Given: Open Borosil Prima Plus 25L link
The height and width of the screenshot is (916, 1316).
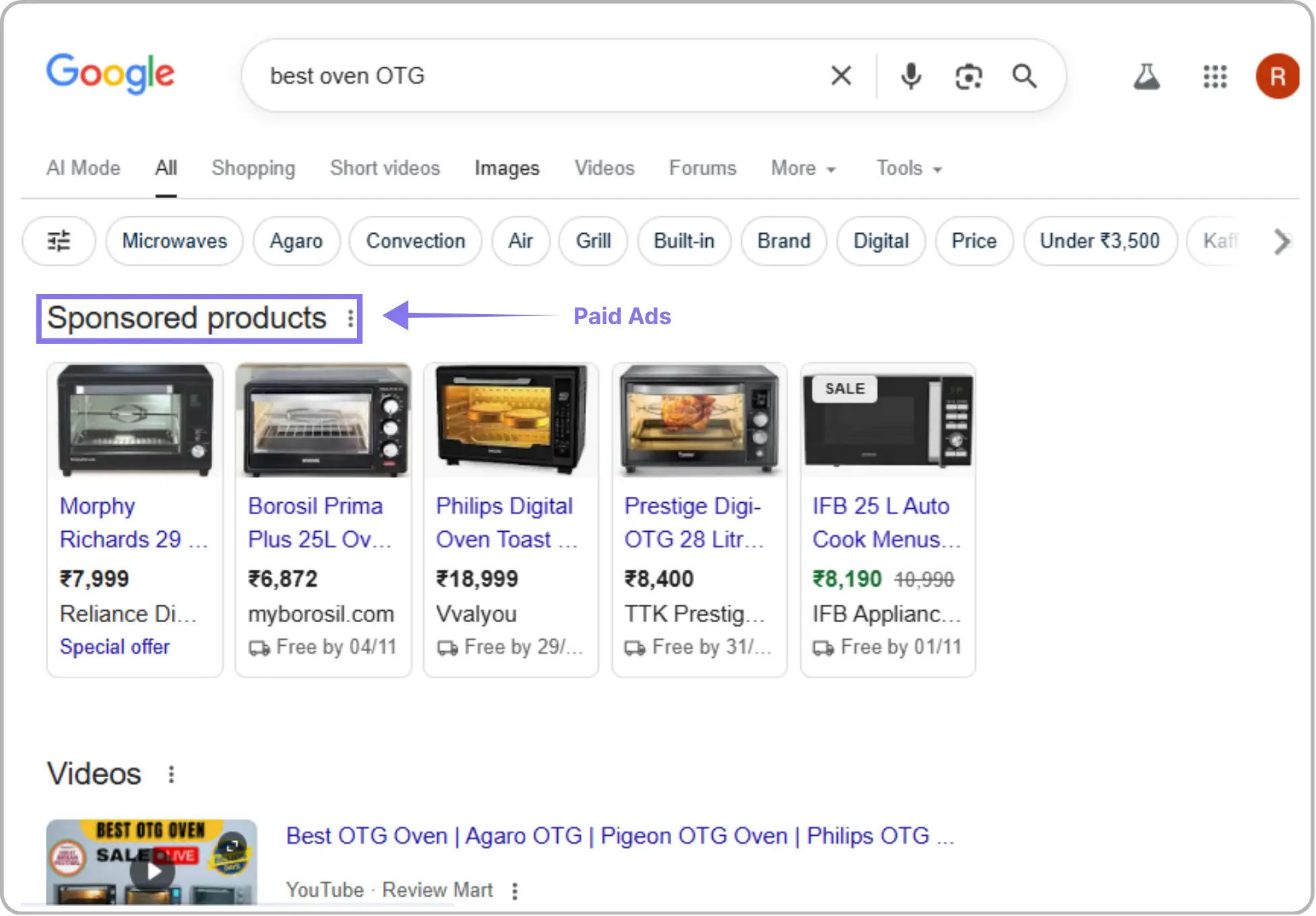Looking at the screenshot, I should point(319,522).
